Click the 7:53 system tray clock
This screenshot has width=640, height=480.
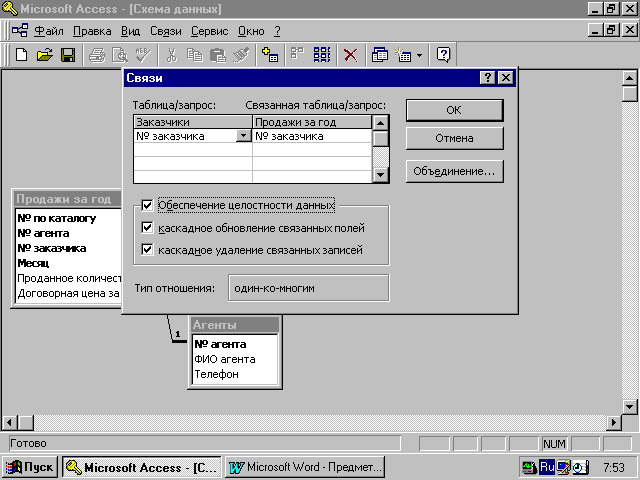pos(614,467)
